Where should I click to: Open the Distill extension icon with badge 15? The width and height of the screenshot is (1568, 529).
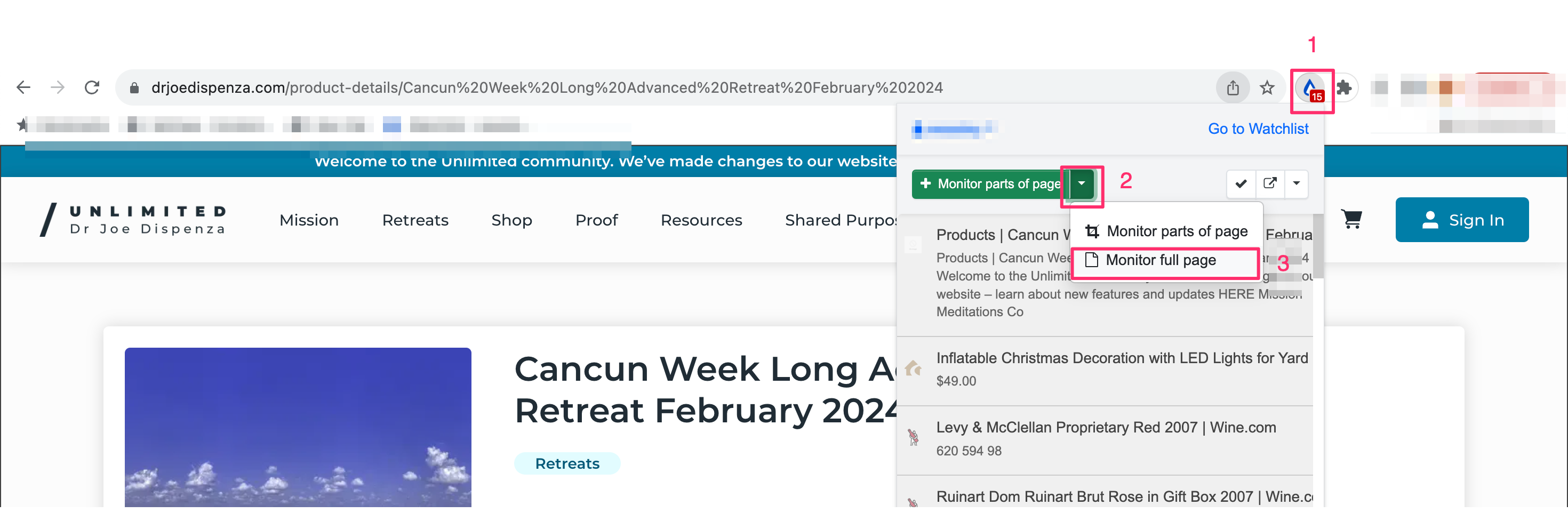tap(1310, 89)
